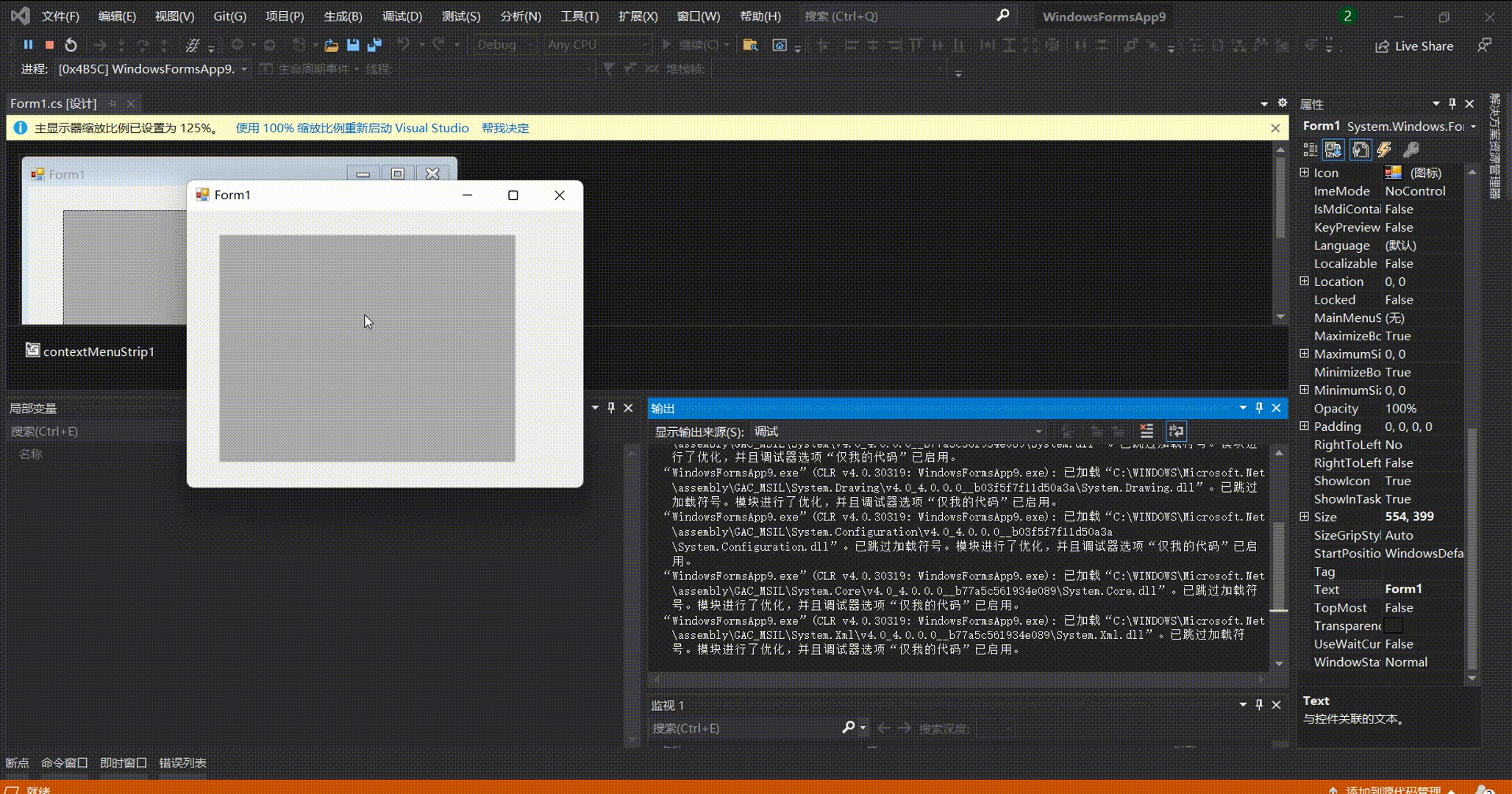This screenshot has height=794, width=1512.
Task: Click the Pause (Break All) debug icon
Action: point(29,45)
